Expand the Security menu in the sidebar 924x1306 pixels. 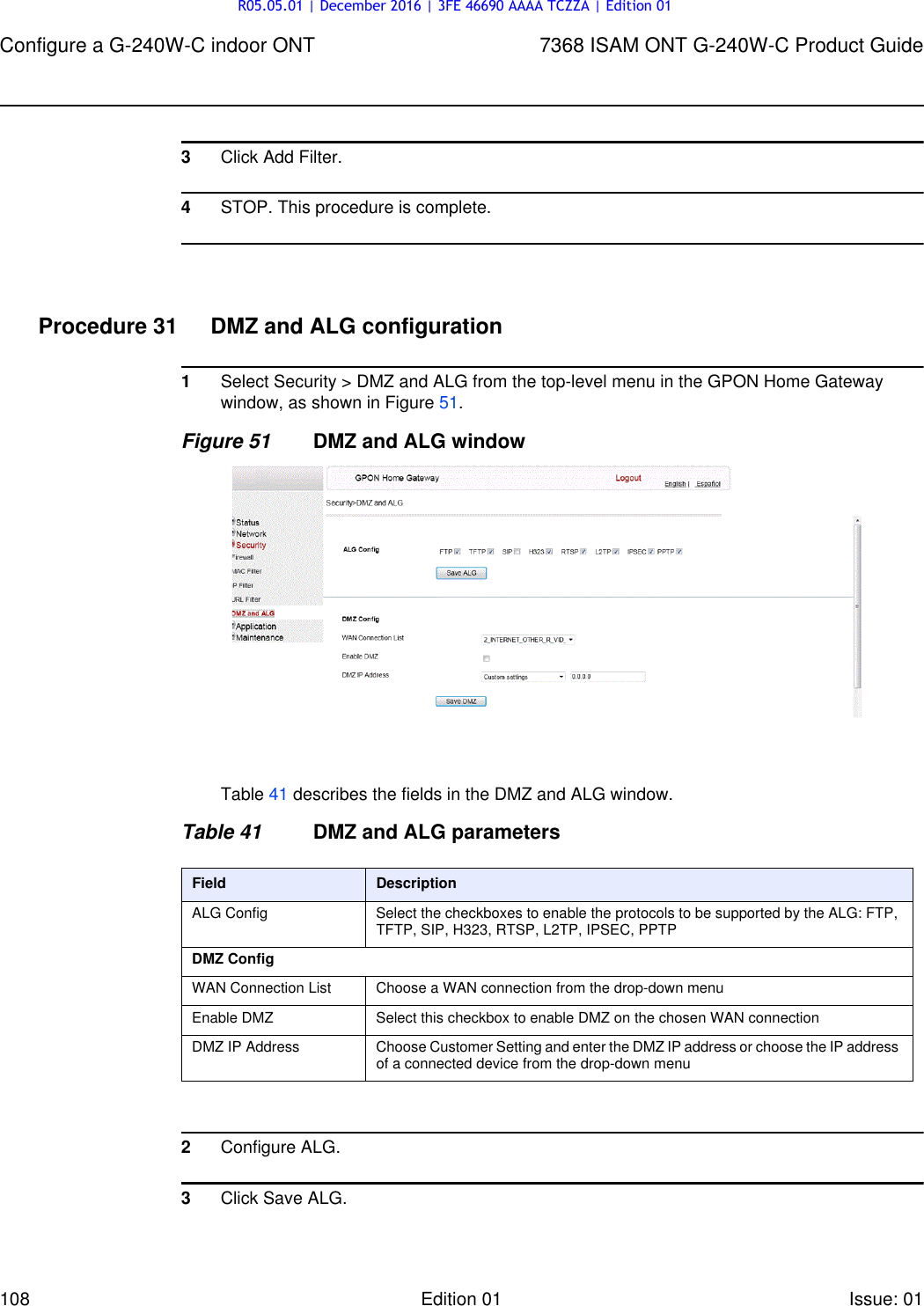click(252, 545)
